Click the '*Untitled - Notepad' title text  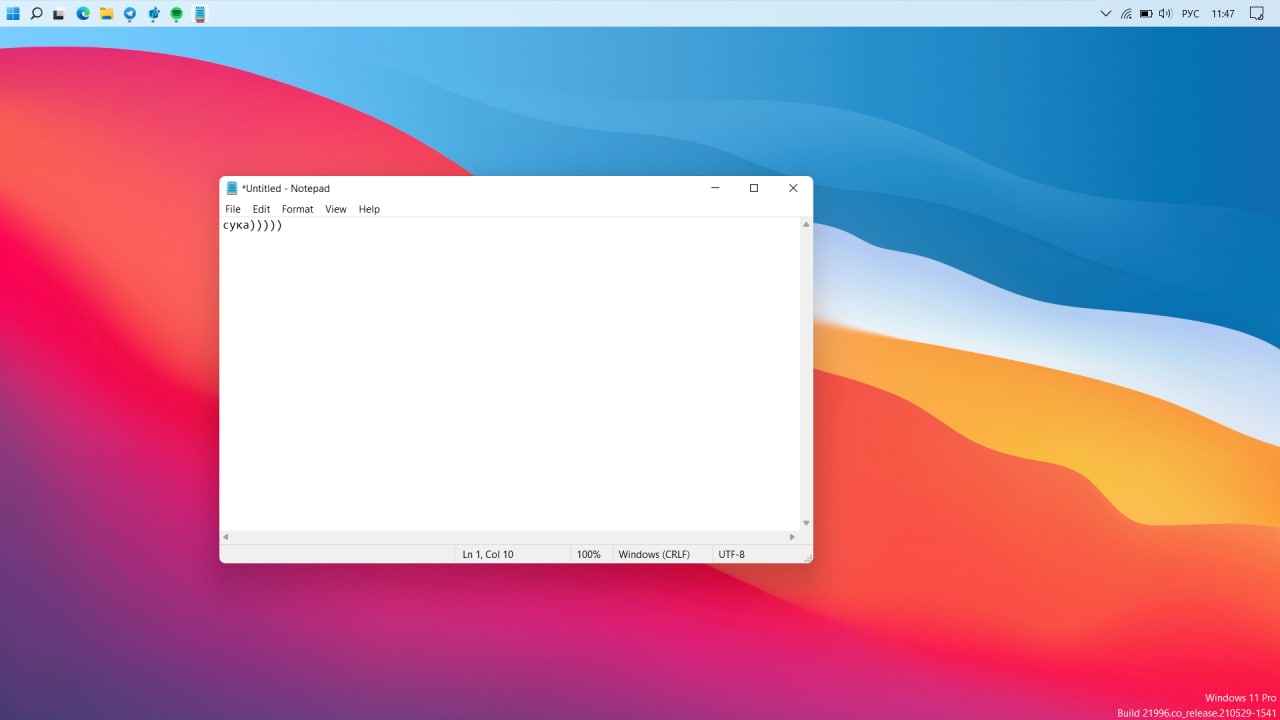286,188
